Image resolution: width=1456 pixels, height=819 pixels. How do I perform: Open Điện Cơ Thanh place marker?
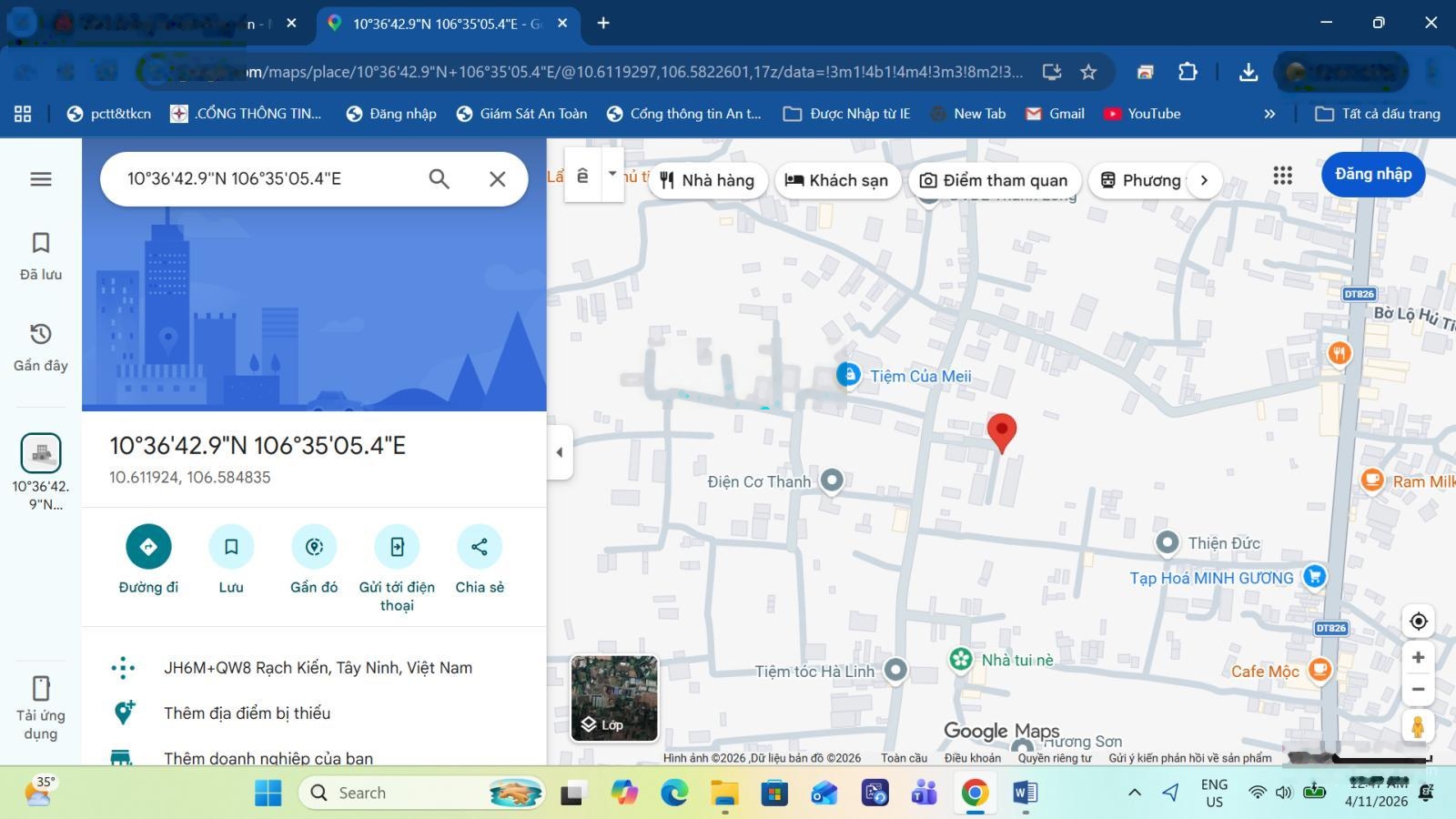[832, 480]
